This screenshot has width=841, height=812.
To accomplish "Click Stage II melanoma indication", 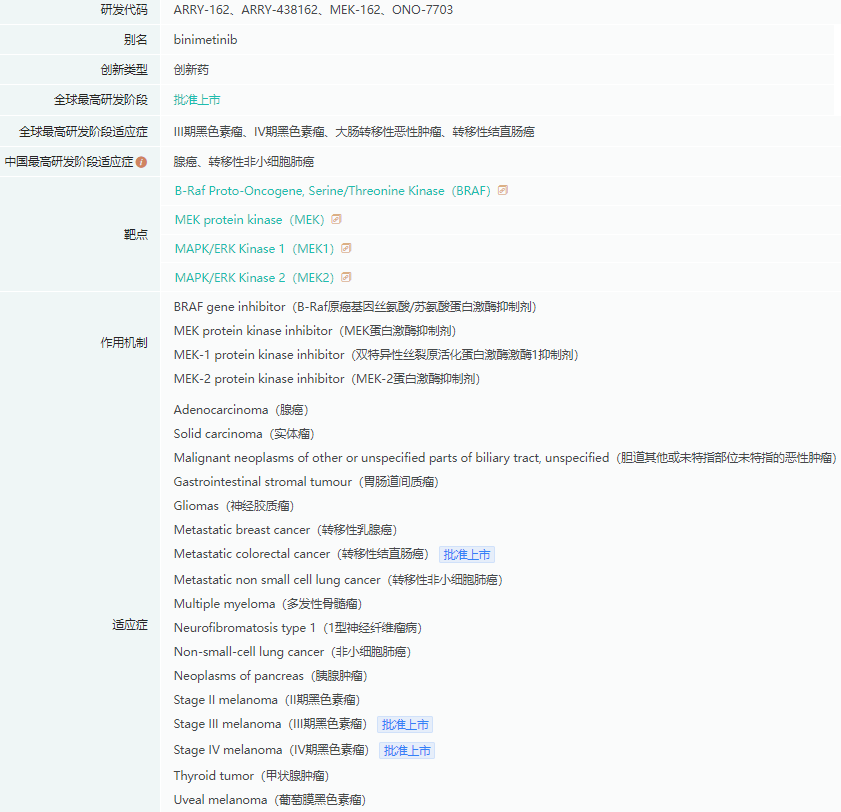I will [267, 700].
